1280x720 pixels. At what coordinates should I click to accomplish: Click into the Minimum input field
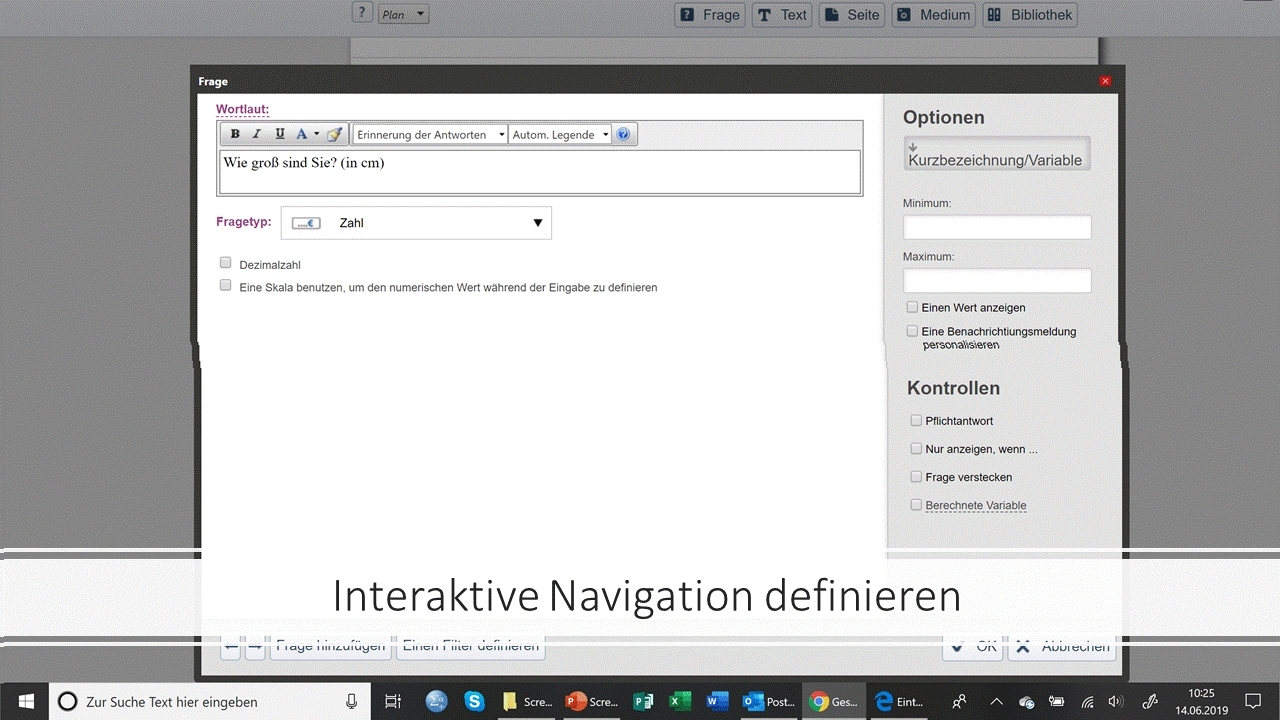pyautogui.click(x=996, y=227)
